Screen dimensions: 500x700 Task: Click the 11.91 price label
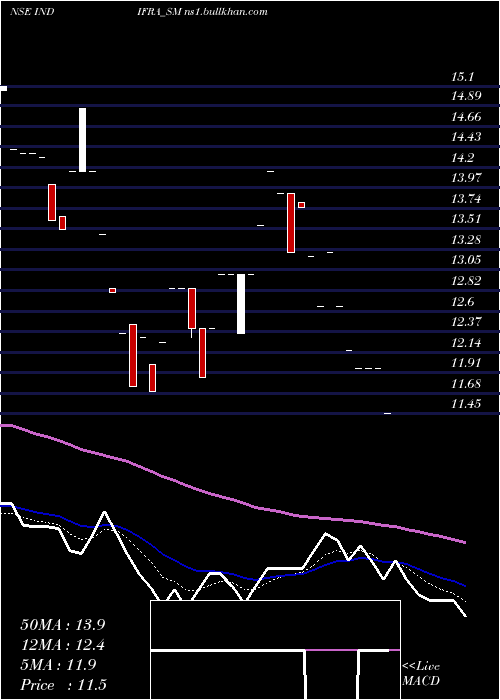(466, 362)
